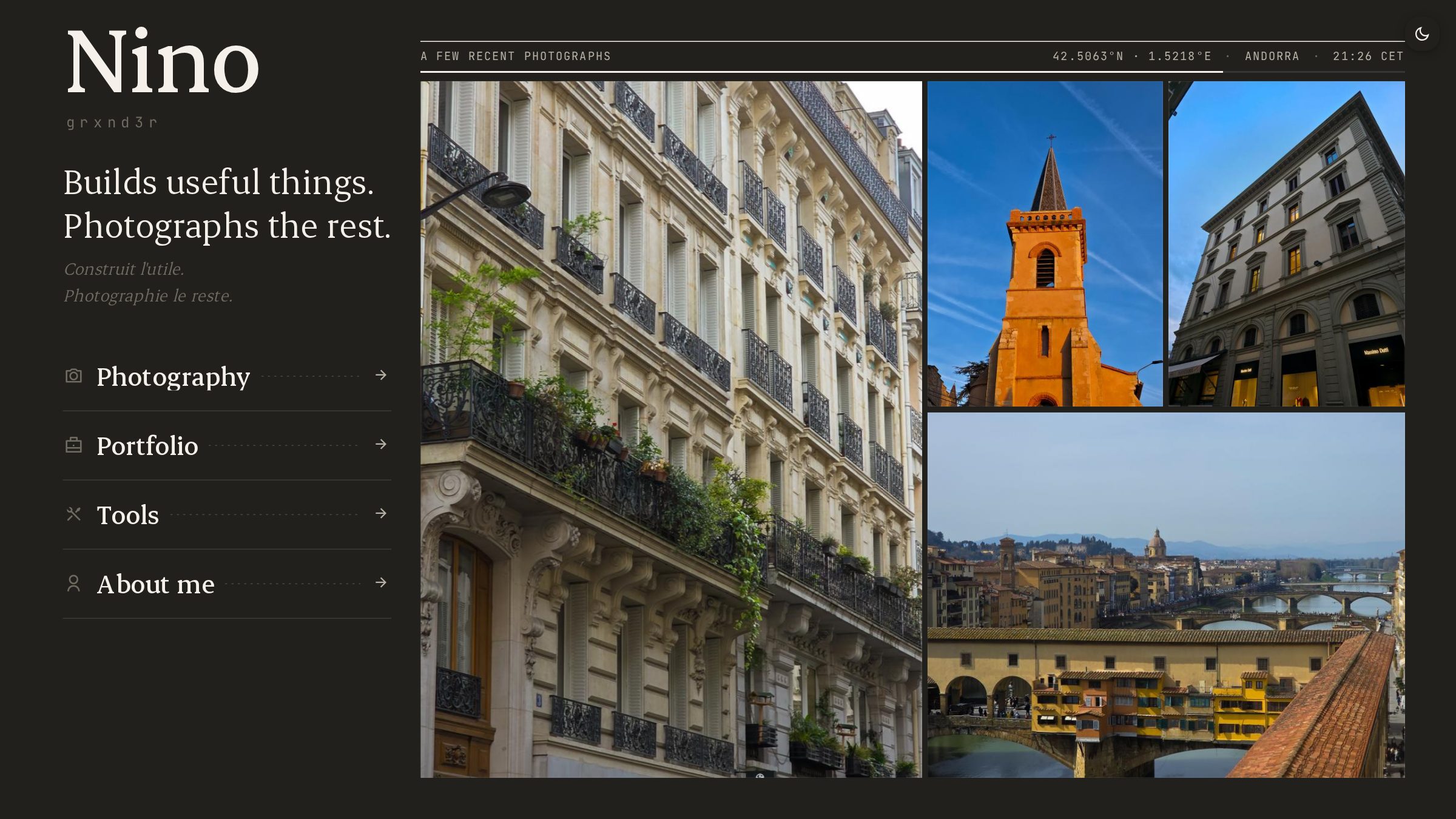The image size is (1456, 819).
Task: Click 'Photographs the rest.' tagline line
Action: click(227, 226)
